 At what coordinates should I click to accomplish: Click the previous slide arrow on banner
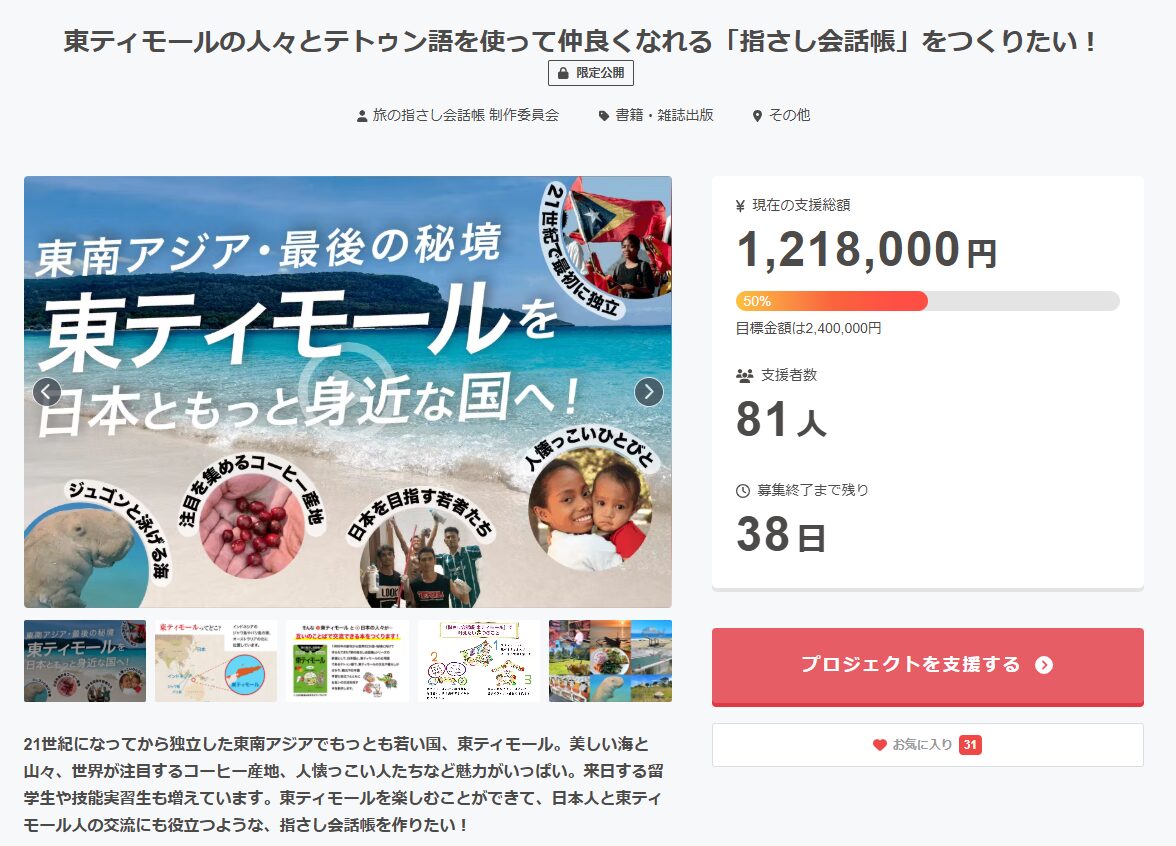[x=47, y=392]
